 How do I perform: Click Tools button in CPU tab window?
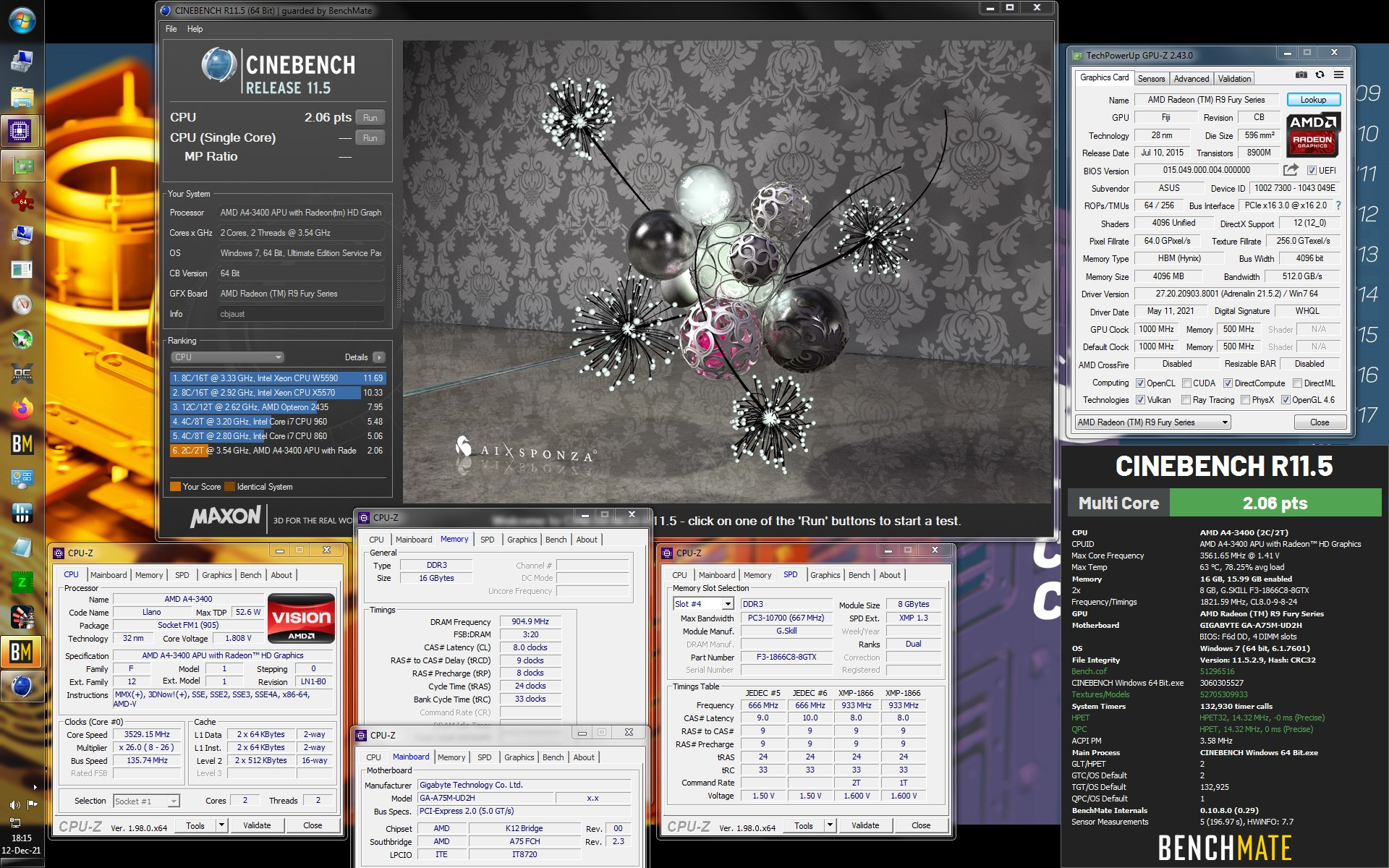click(x=195, y=825)
